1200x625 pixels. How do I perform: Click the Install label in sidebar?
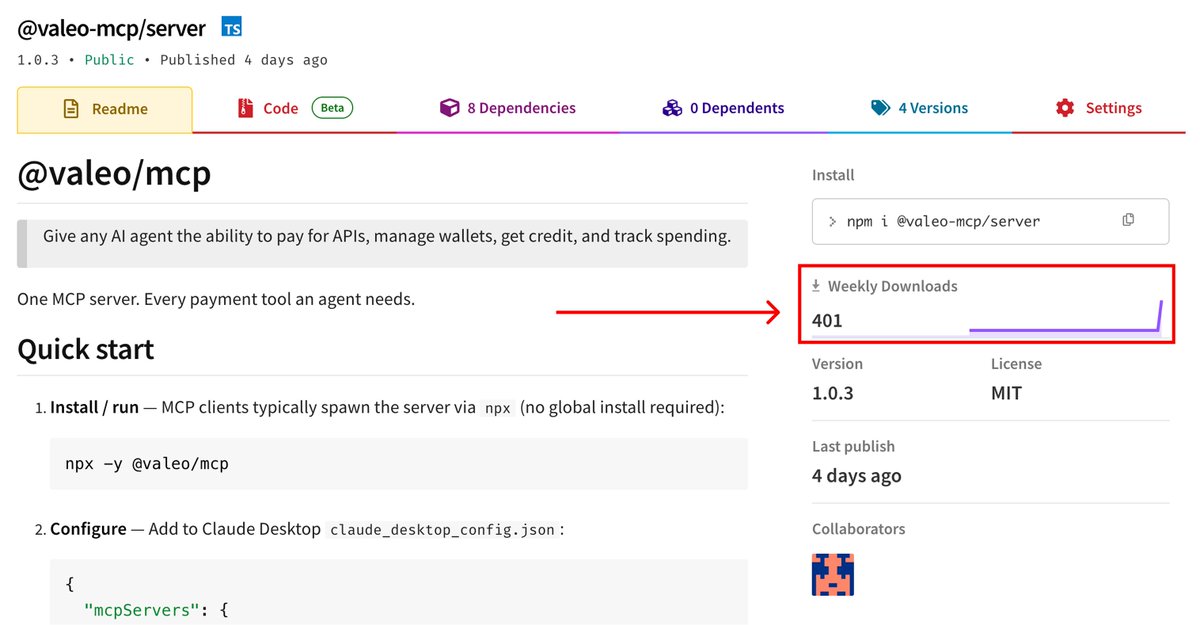pyautogui.click(x=833, y=175)
